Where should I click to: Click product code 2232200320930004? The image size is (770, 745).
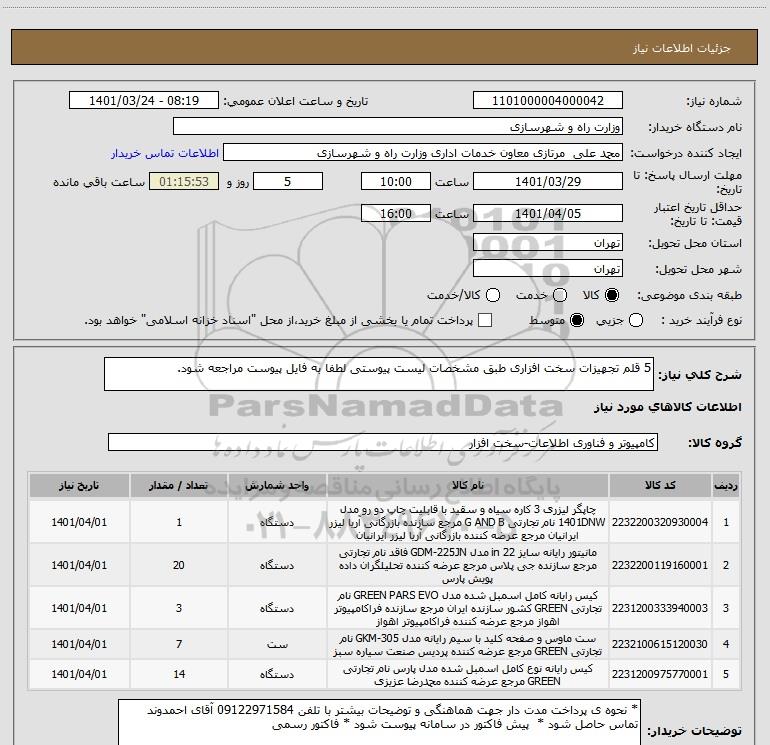point(660,522)
